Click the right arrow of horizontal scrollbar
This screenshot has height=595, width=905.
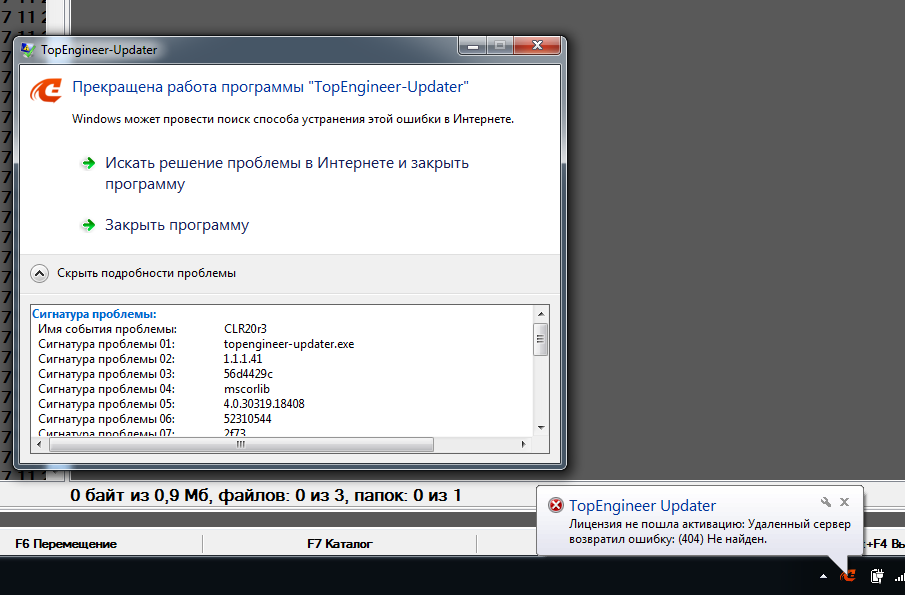(x=523, y=444)
